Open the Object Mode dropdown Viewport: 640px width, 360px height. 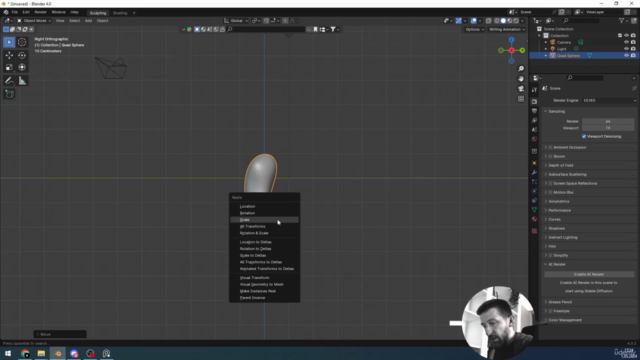[34, 20]
